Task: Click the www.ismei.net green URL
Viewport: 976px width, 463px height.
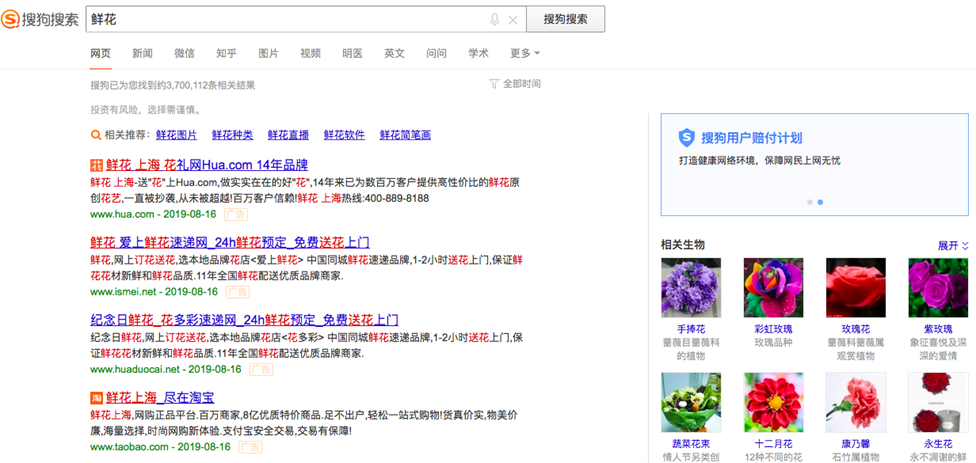Action: coord(123,292)
